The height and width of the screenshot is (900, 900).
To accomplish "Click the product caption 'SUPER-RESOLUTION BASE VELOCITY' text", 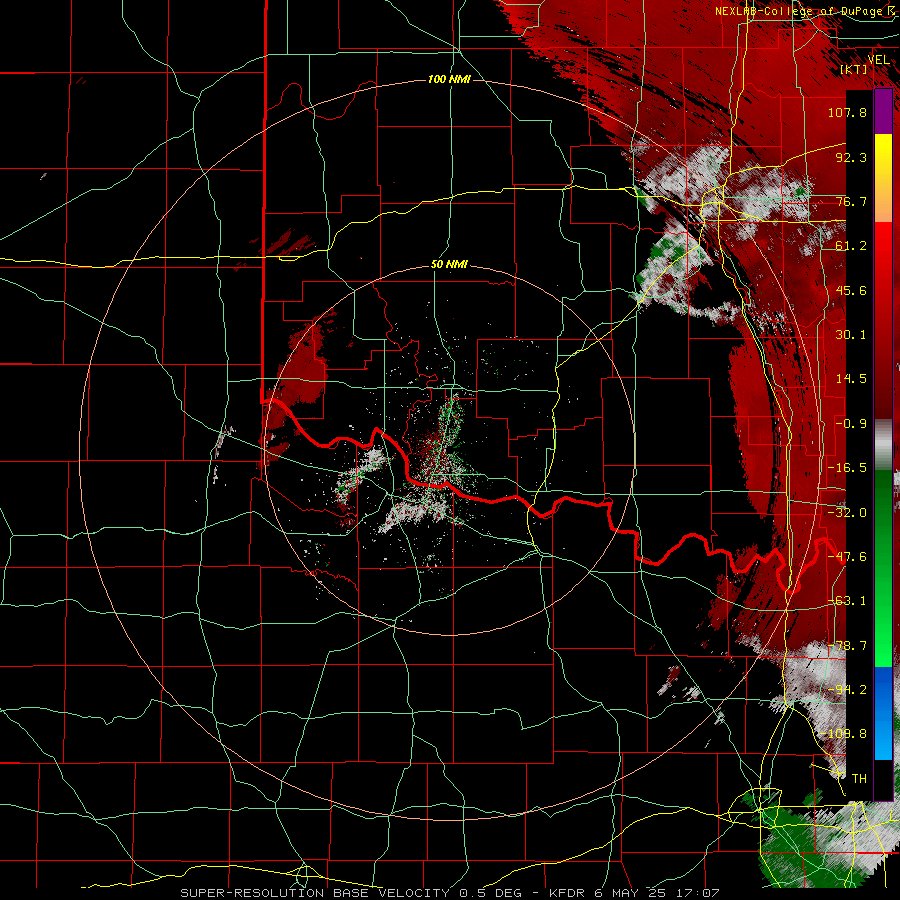I will 317,893.
